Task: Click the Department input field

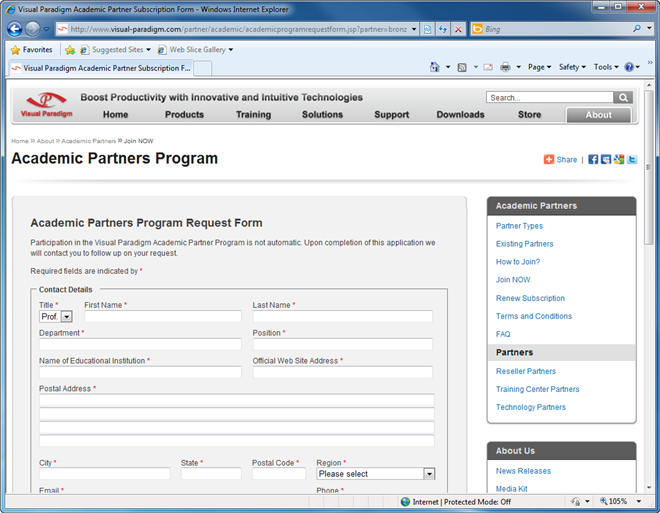Action: coord(140,344)
